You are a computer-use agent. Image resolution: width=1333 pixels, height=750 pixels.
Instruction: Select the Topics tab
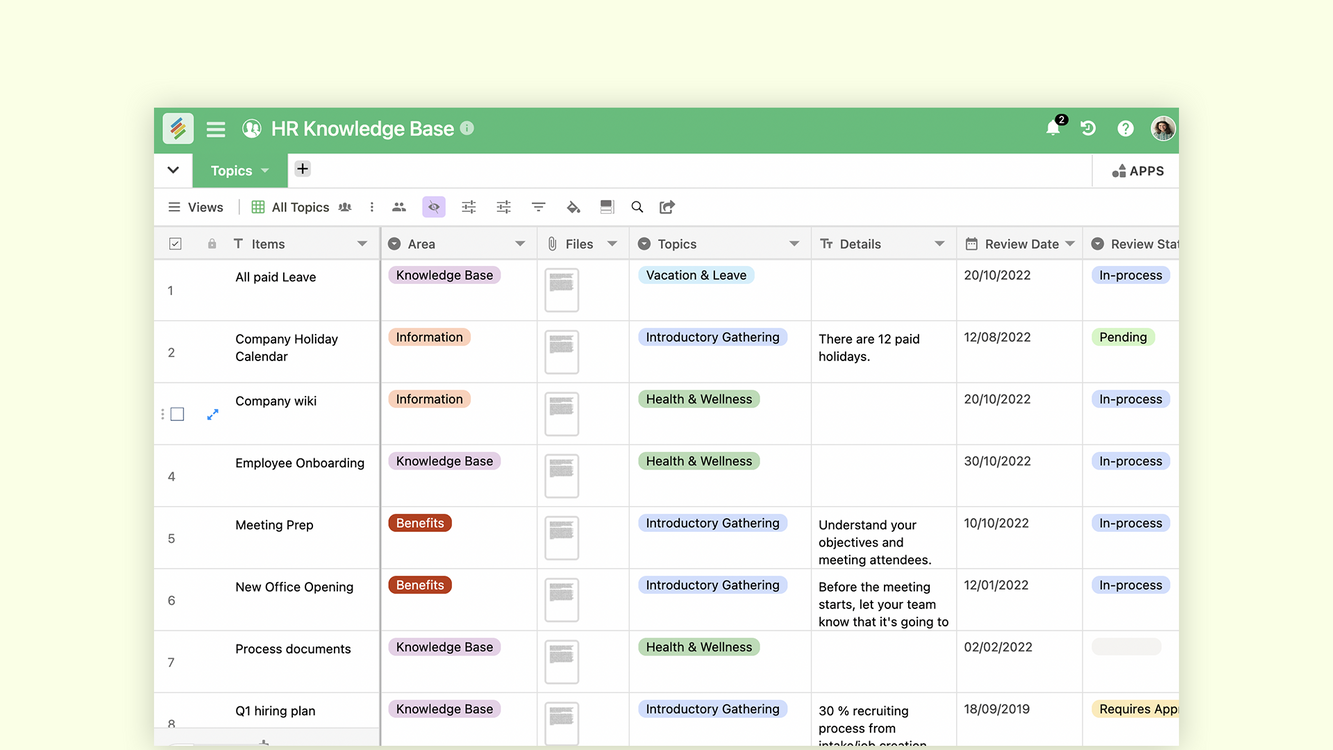coord(232,171)
